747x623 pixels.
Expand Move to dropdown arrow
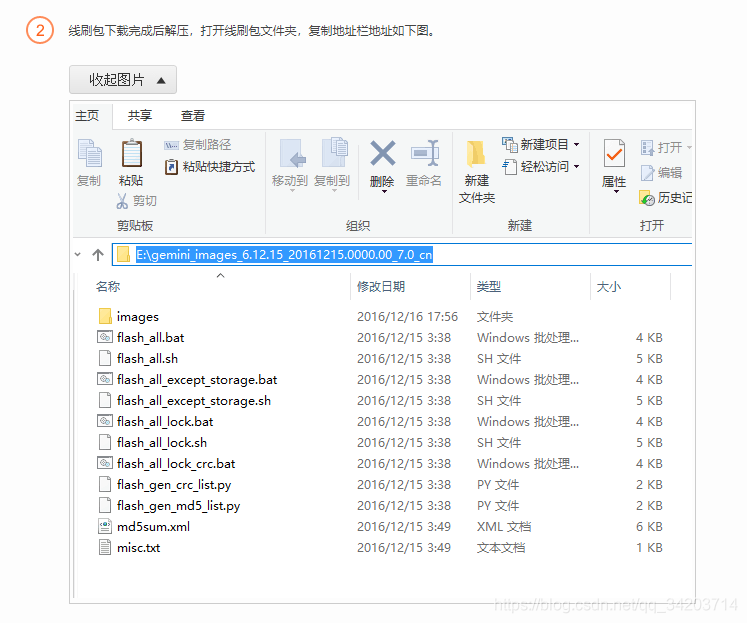[292, 191]
